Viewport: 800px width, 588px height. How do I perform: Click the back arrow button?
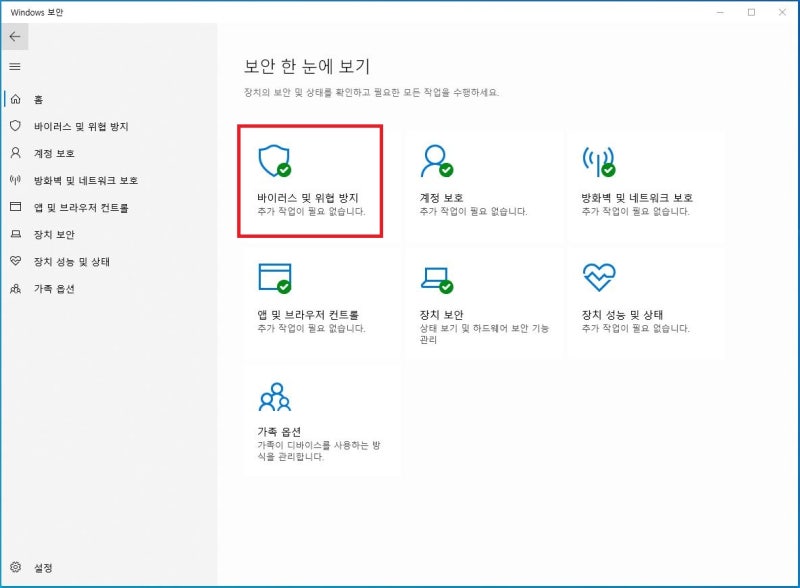[15, 36]
